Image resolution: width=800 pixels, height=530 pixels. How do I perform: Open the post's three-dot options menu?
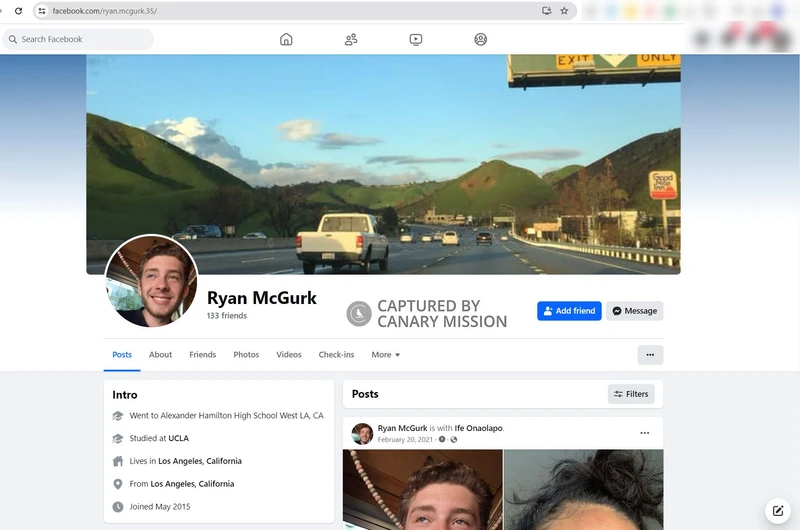[645, 433]
